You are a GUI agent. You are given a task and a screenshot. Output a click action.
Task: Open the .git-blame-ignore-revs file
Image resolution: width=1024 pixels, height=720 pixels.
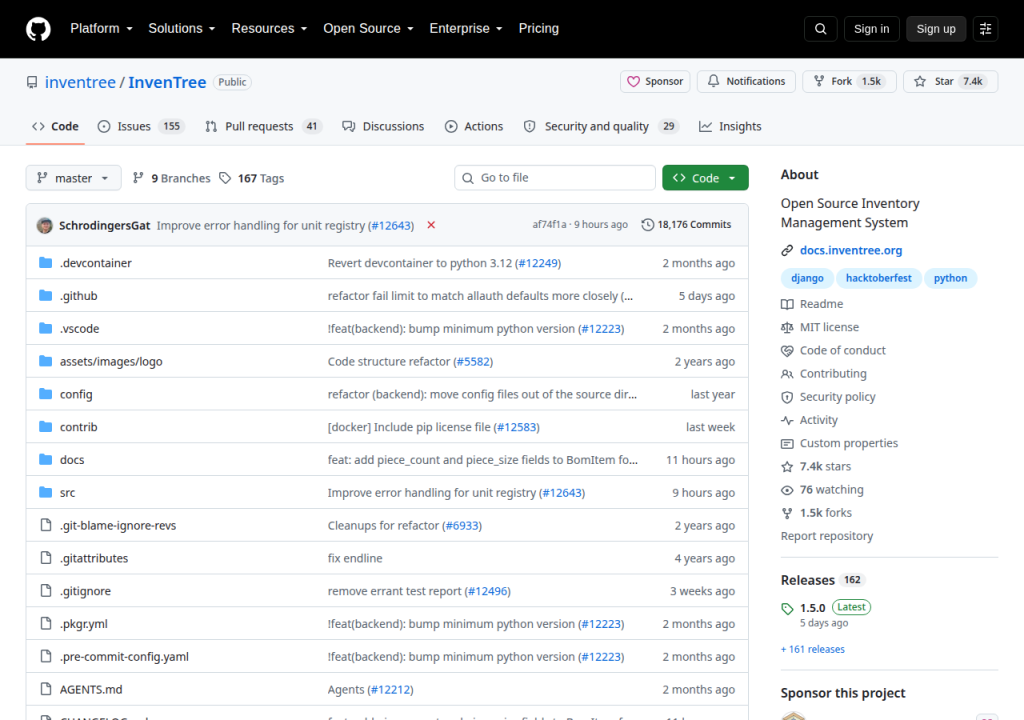118,525
